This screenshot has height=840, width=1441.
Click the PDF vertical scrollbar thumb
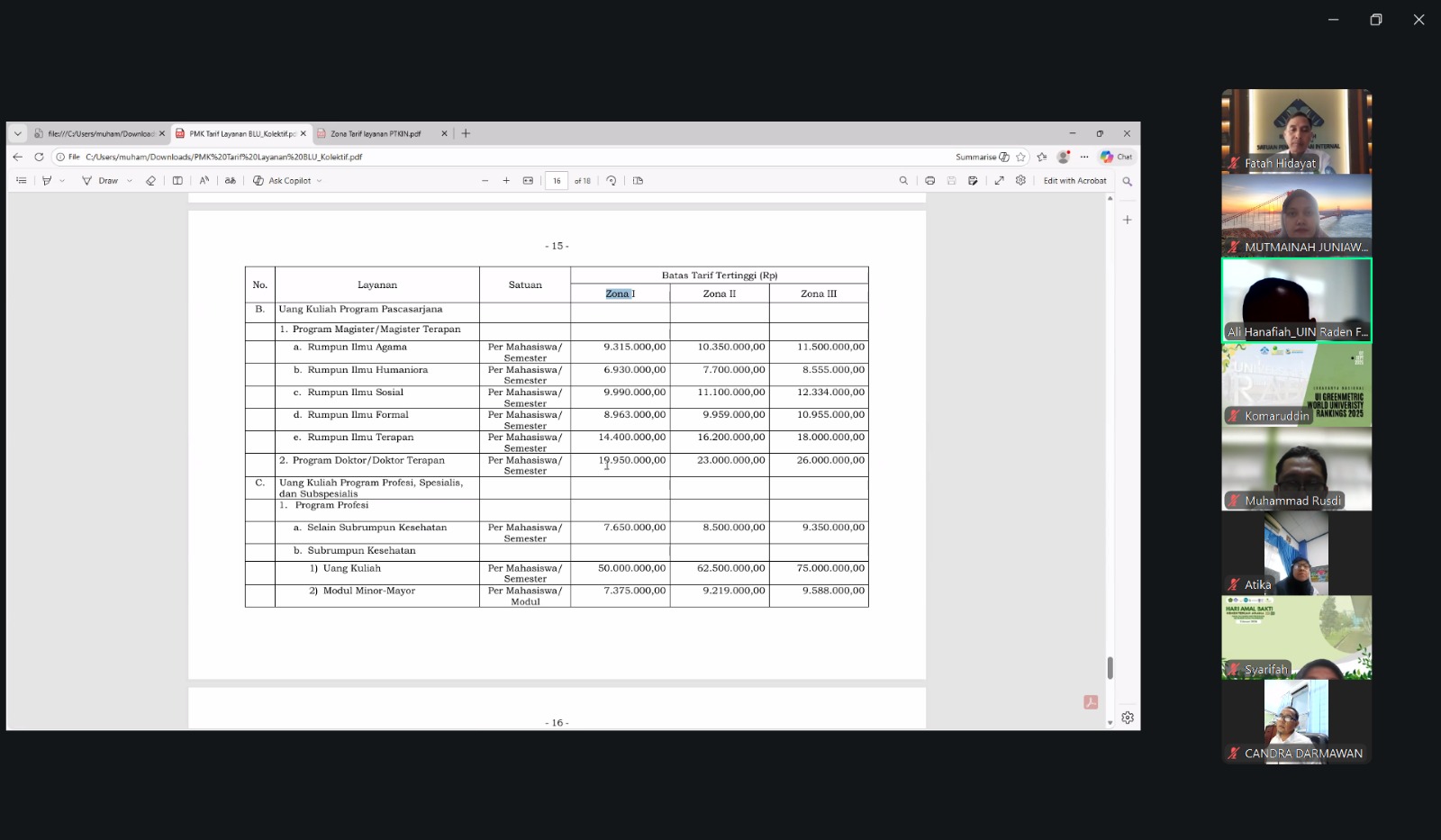pyautogui.click(x=1110, y=668)
